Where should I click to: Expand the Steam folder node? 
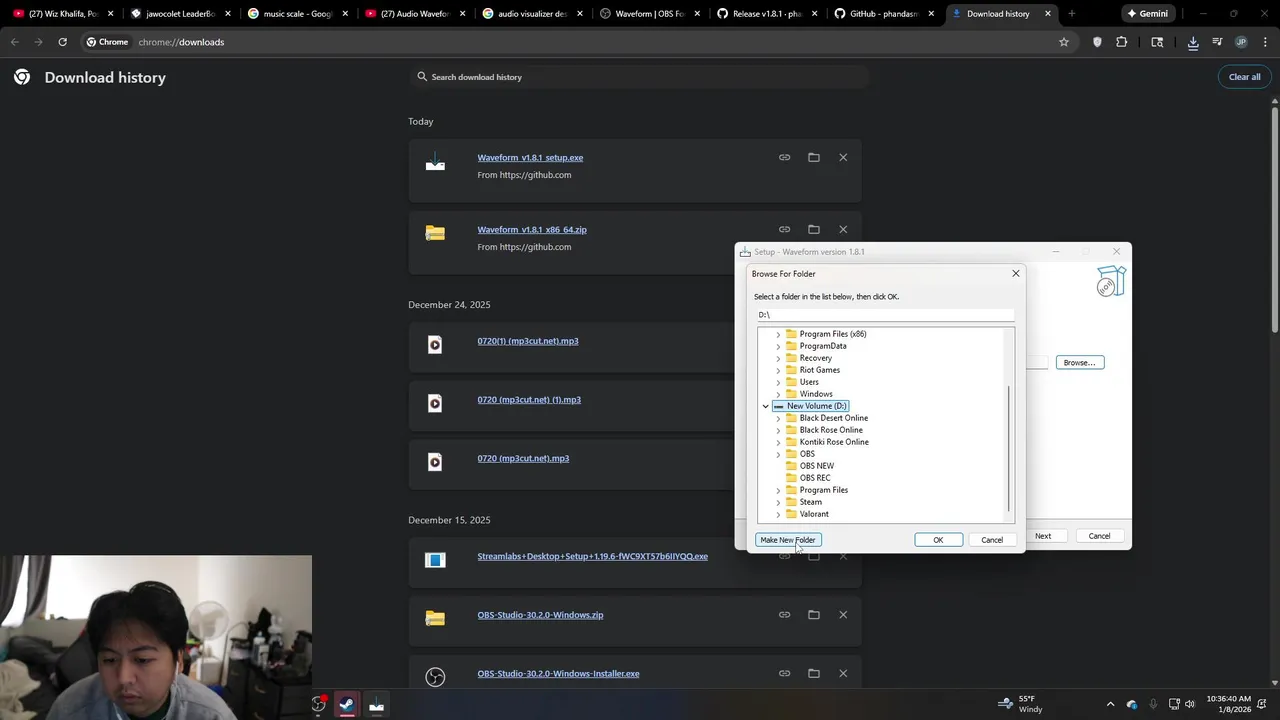[x=778, y=502]
